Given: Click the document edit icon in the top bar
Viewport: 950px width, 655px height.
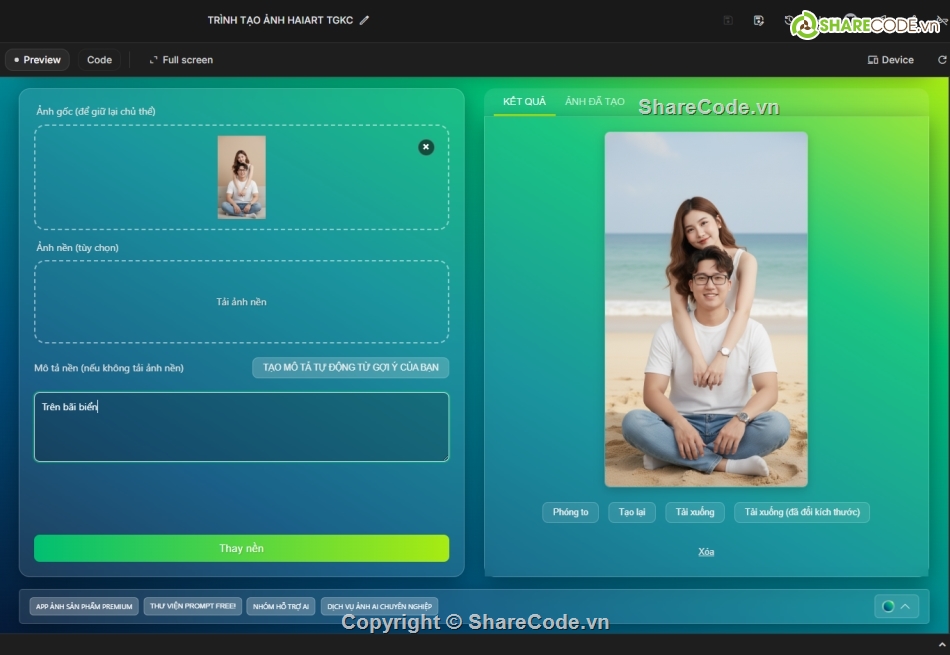Looking at the screenshot, I should click(x=758, y=20).
